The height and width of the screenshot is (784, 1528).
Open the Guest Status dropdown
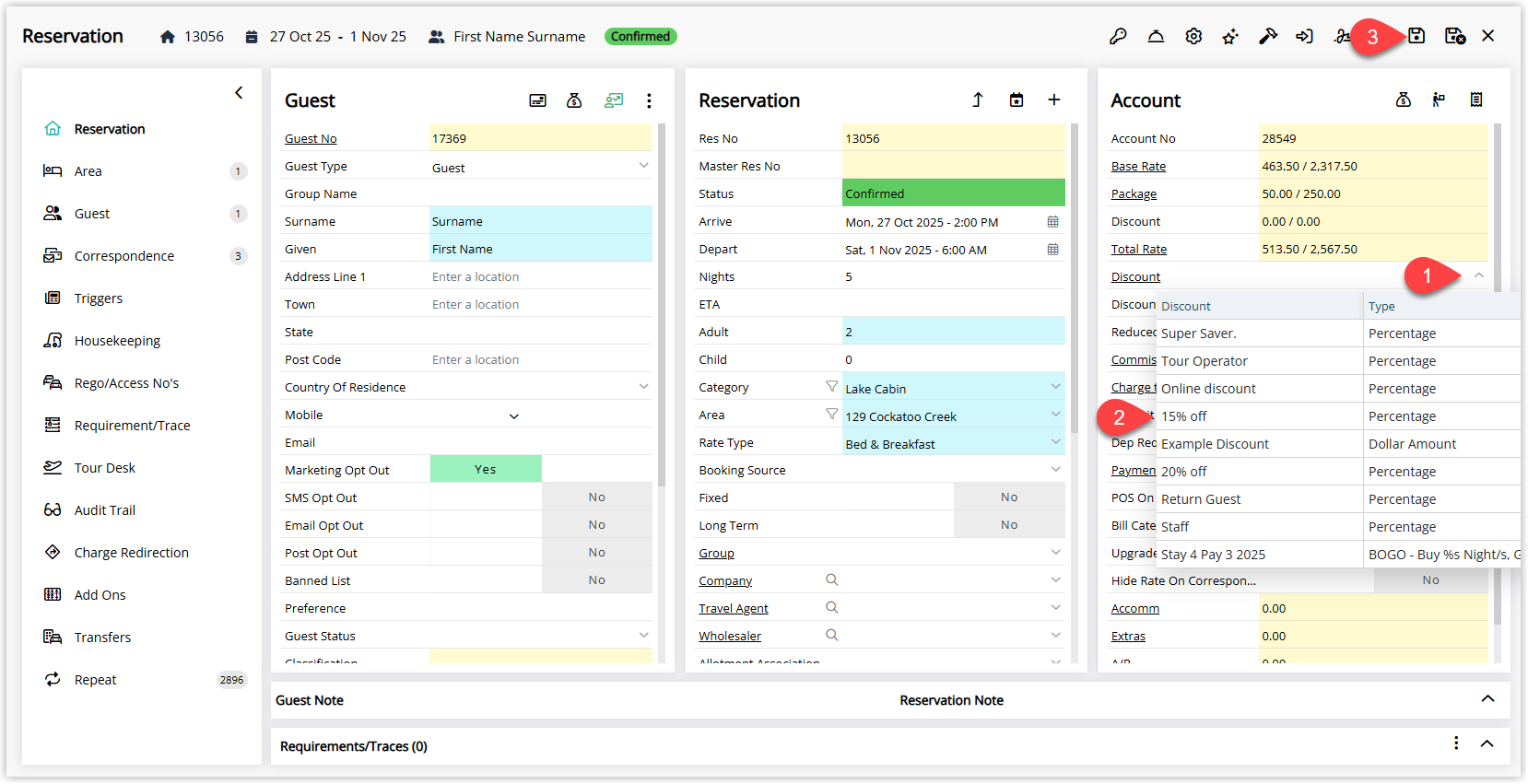click(x=643, y=635)
